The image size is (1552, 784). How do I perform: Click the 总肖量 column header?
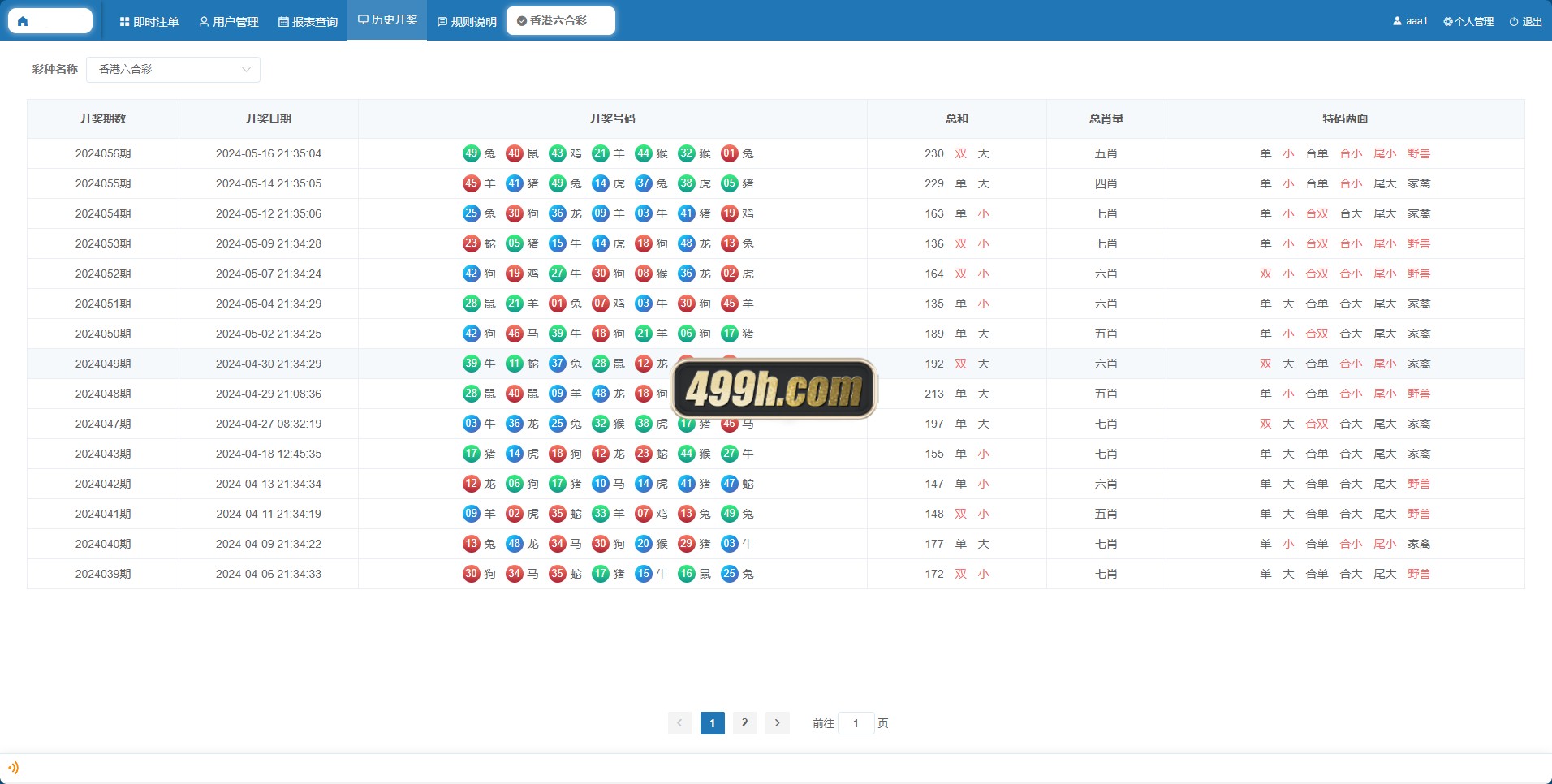click(x=1106, y=118)
